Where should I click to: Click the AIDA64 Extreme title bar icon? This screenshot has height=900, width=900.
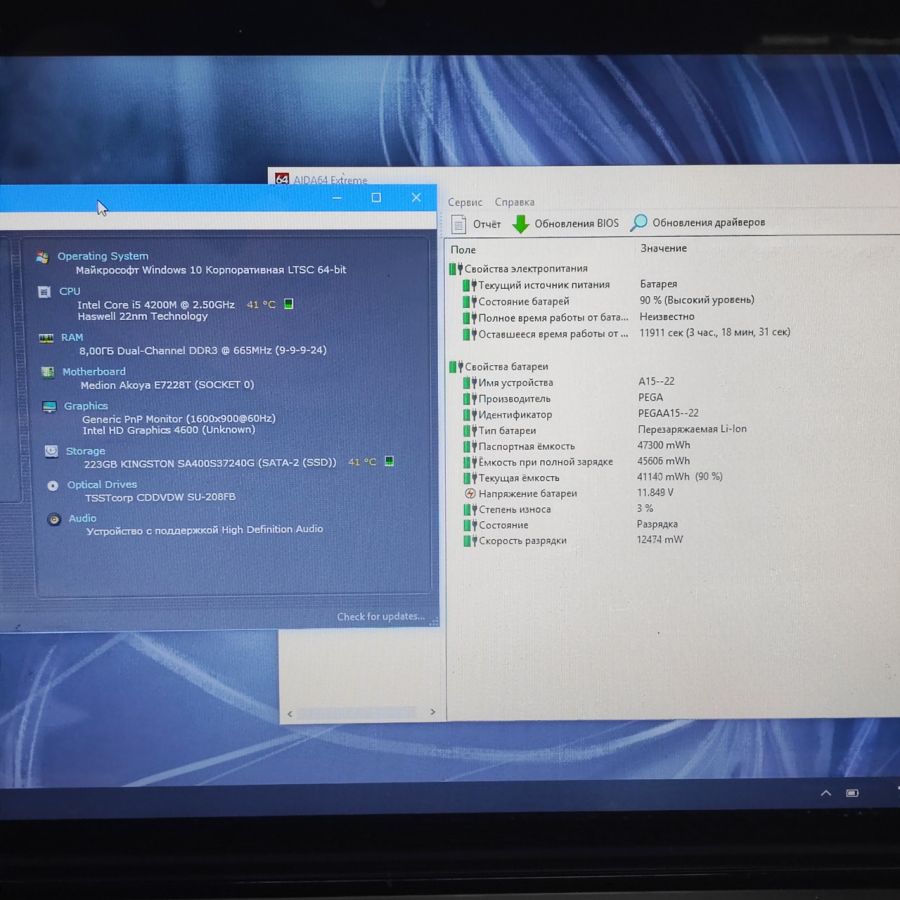(x=282, y=179)
